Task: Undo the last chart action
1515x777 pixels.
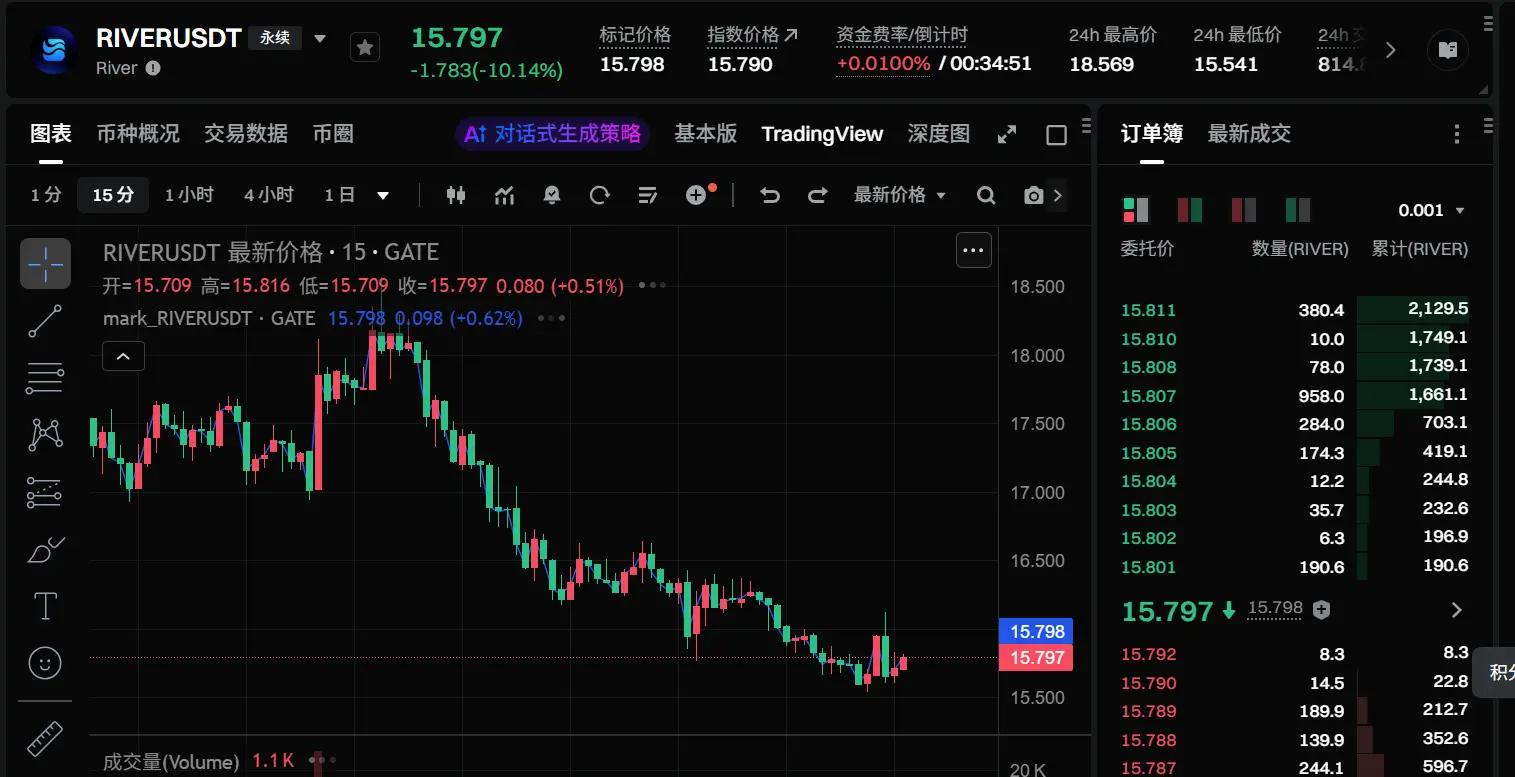Action: 770,195
